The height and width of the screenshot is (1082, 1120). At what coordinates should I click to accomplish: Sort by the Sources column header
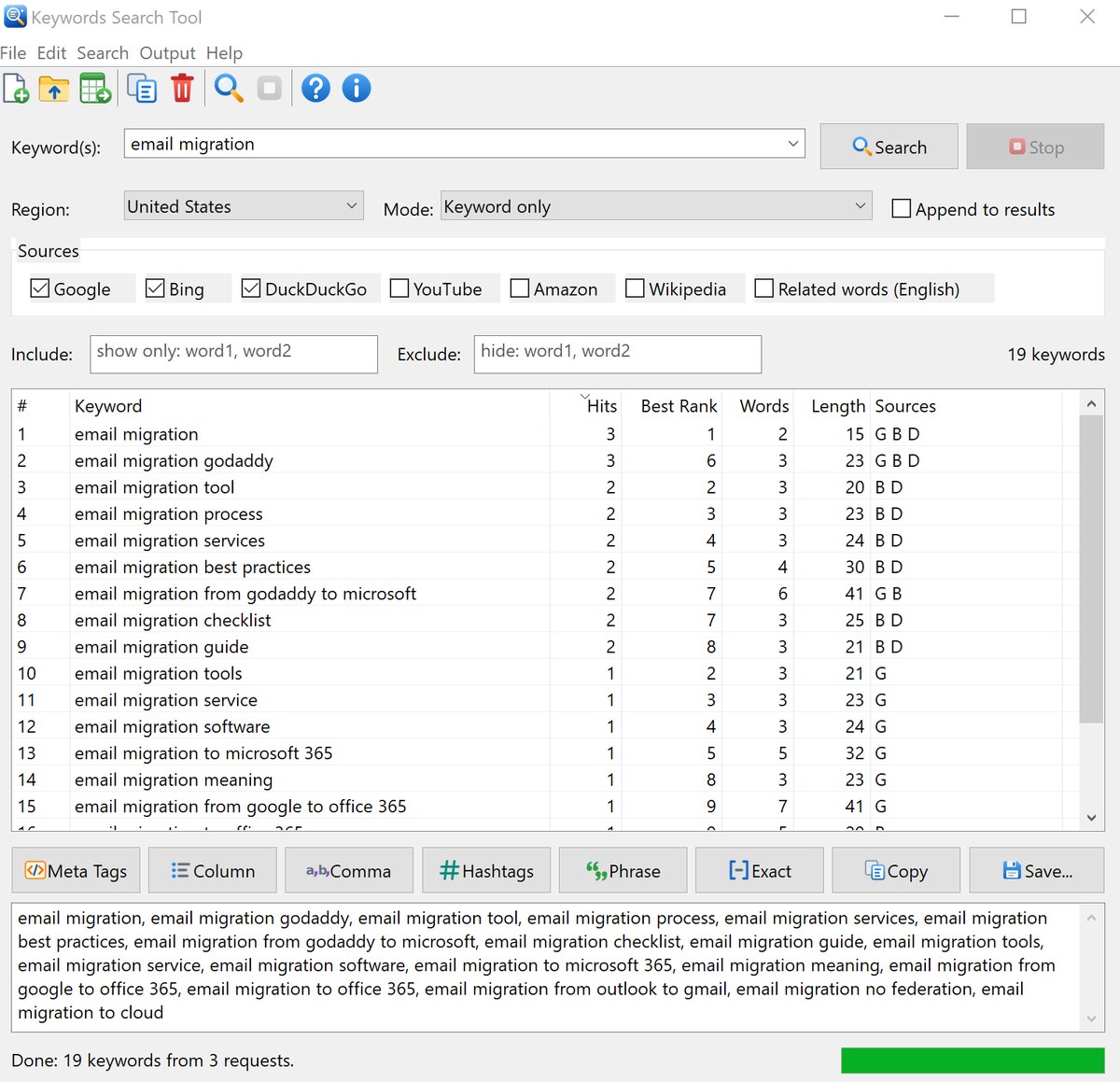pos(966,406)
